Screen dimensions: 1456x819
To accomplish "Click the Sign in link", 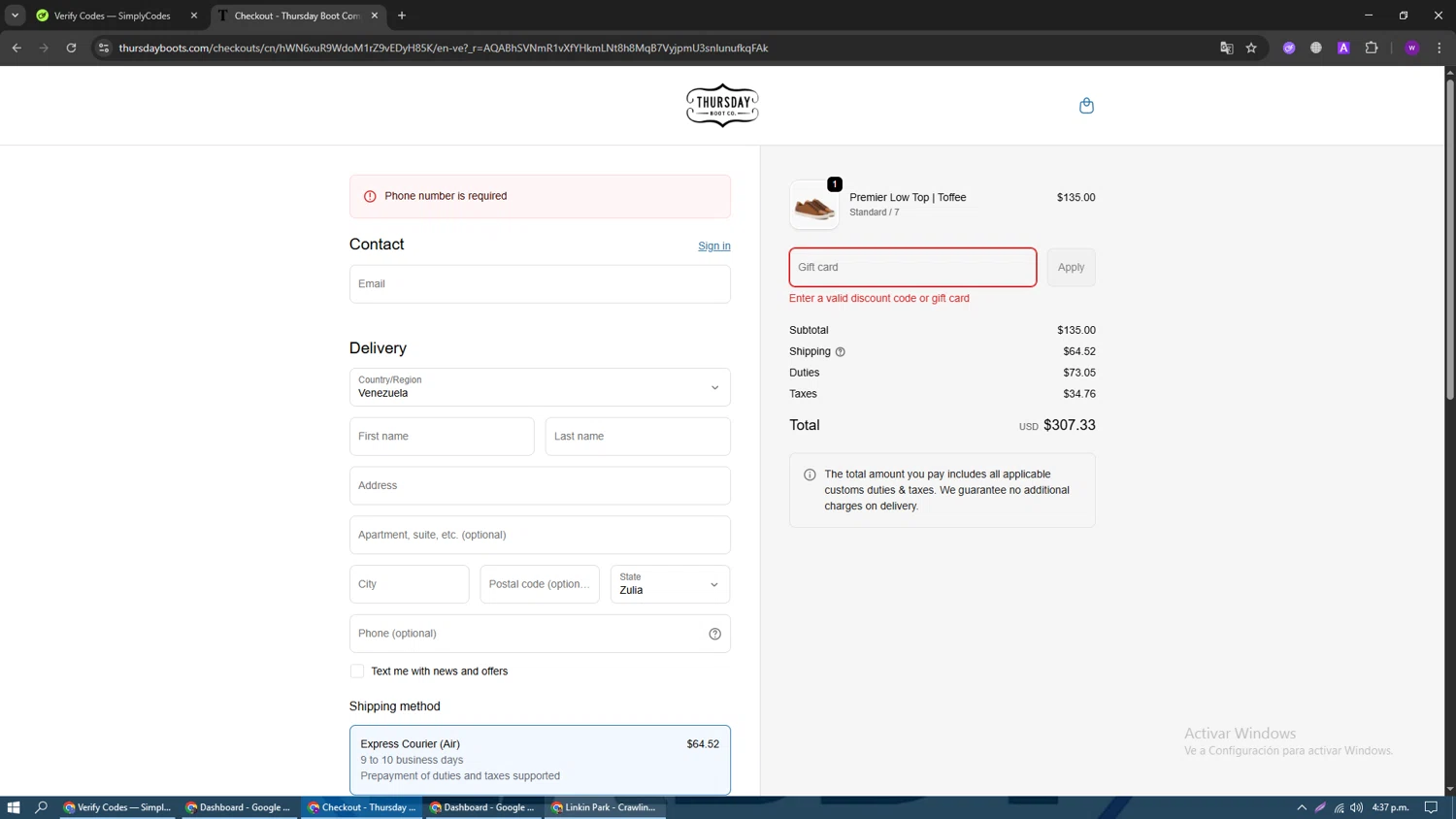I will coord(714,246).
